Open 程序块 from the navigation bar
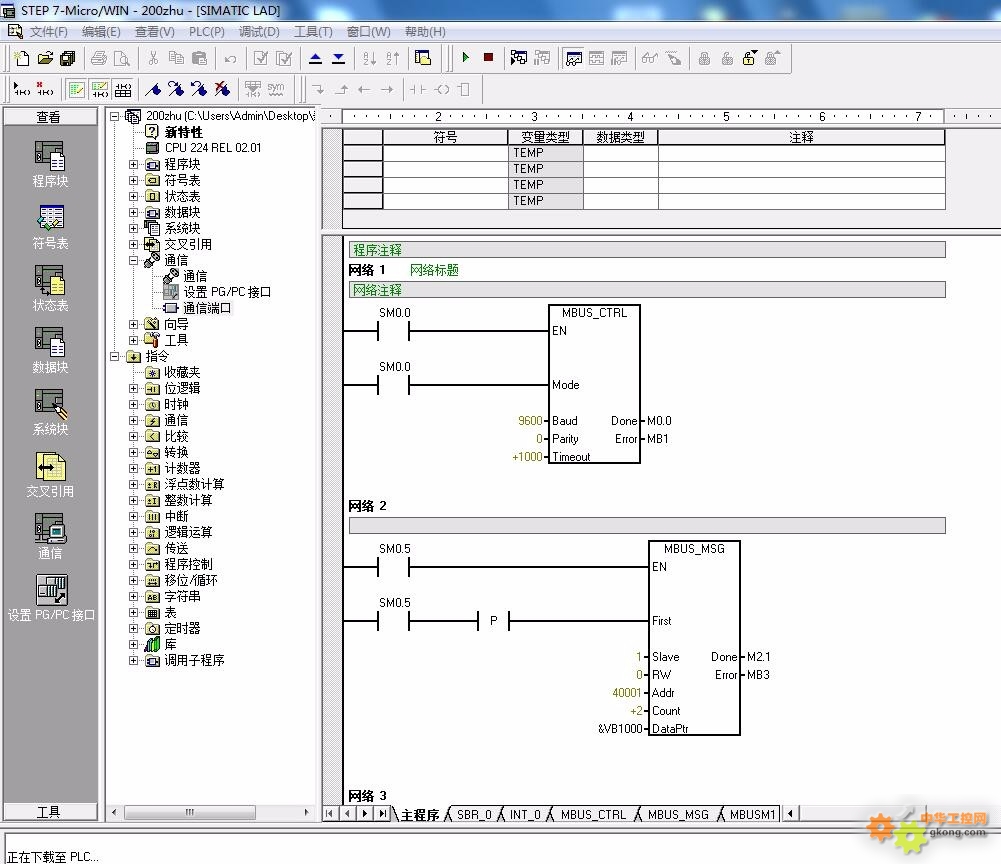Image resolution: width=1001 pixels, height=864 pixels. 50,164
